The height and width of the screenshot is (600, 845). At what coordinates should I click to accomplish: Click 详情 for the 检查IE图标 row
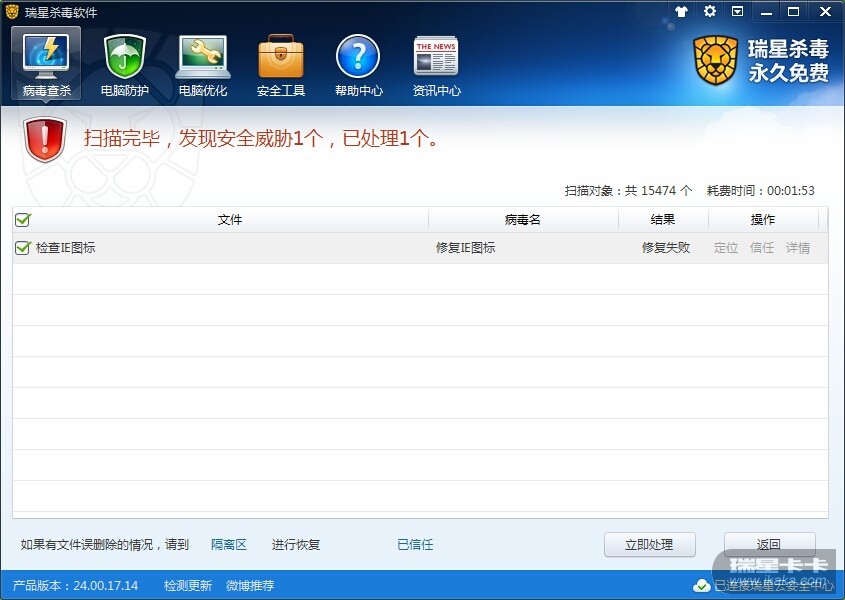pyautogui.click(x=798, y=247)
